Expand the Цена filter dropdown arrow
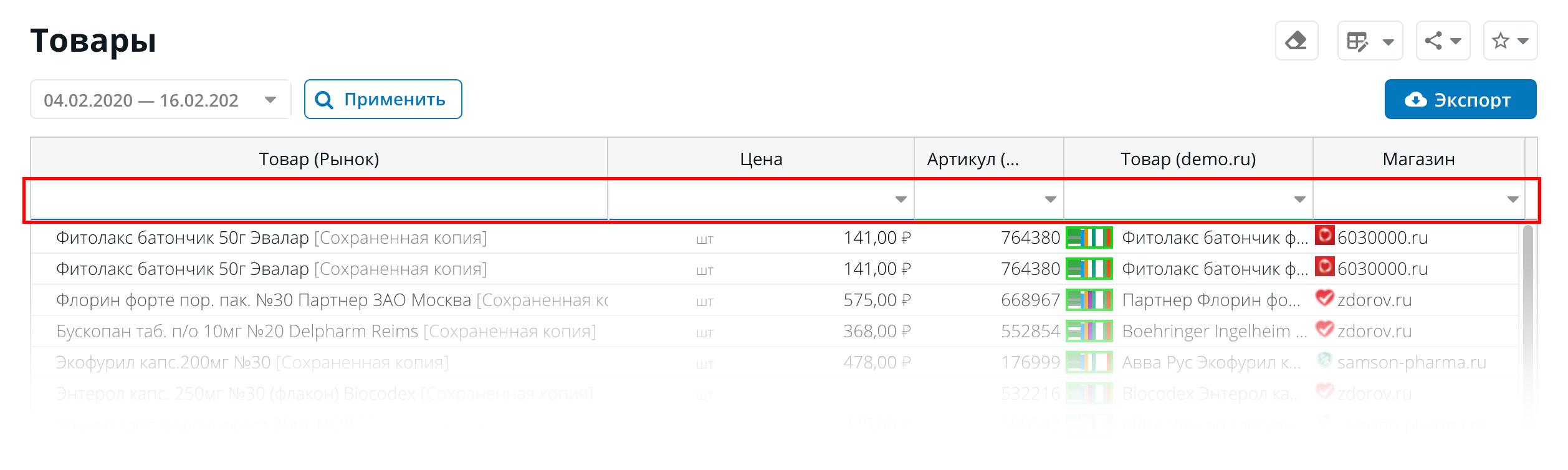Image resolution: width=1568 pixels, height=470 pixels. pos(901,199)
